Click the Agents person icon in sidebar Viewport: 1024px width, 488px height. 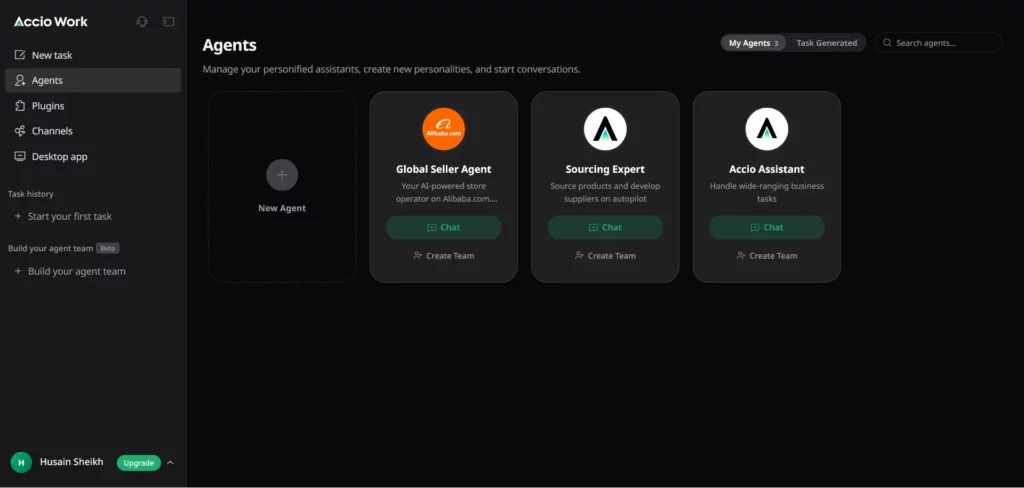20,80
